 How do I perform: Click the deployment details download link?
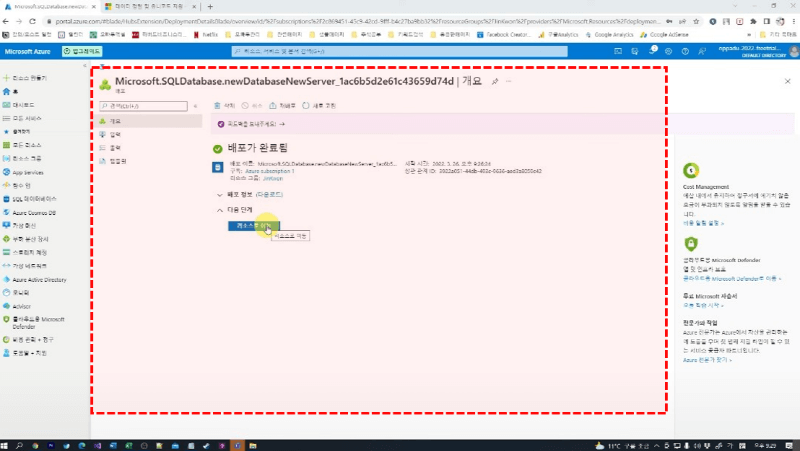[269, 194]
